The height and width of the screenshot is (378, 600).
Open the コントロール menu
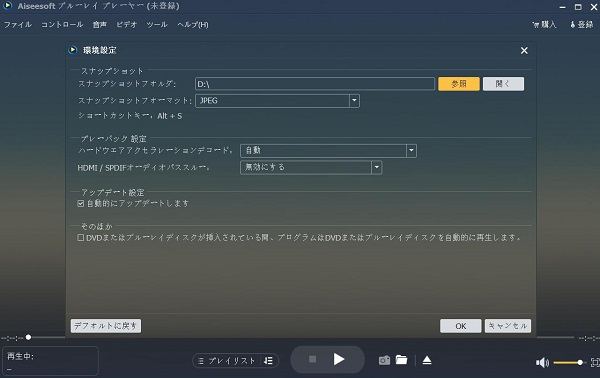(62, 24)
